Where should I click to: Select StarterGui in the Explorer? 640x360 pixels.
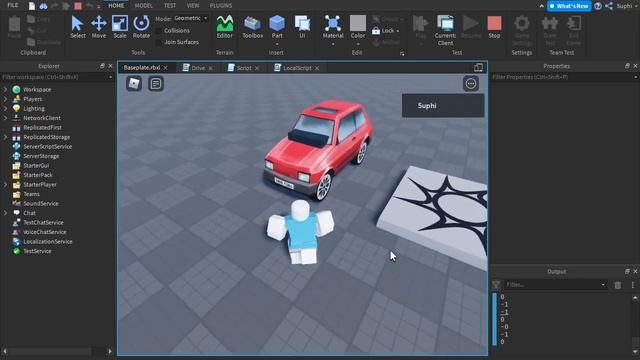[x=36, y=165]
